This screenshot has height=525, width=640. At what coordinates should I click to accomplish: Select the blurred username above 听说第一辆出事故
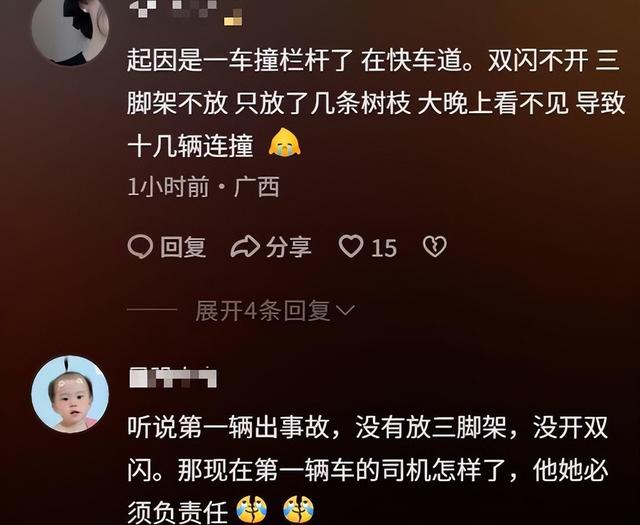click(x=173, y=378)
